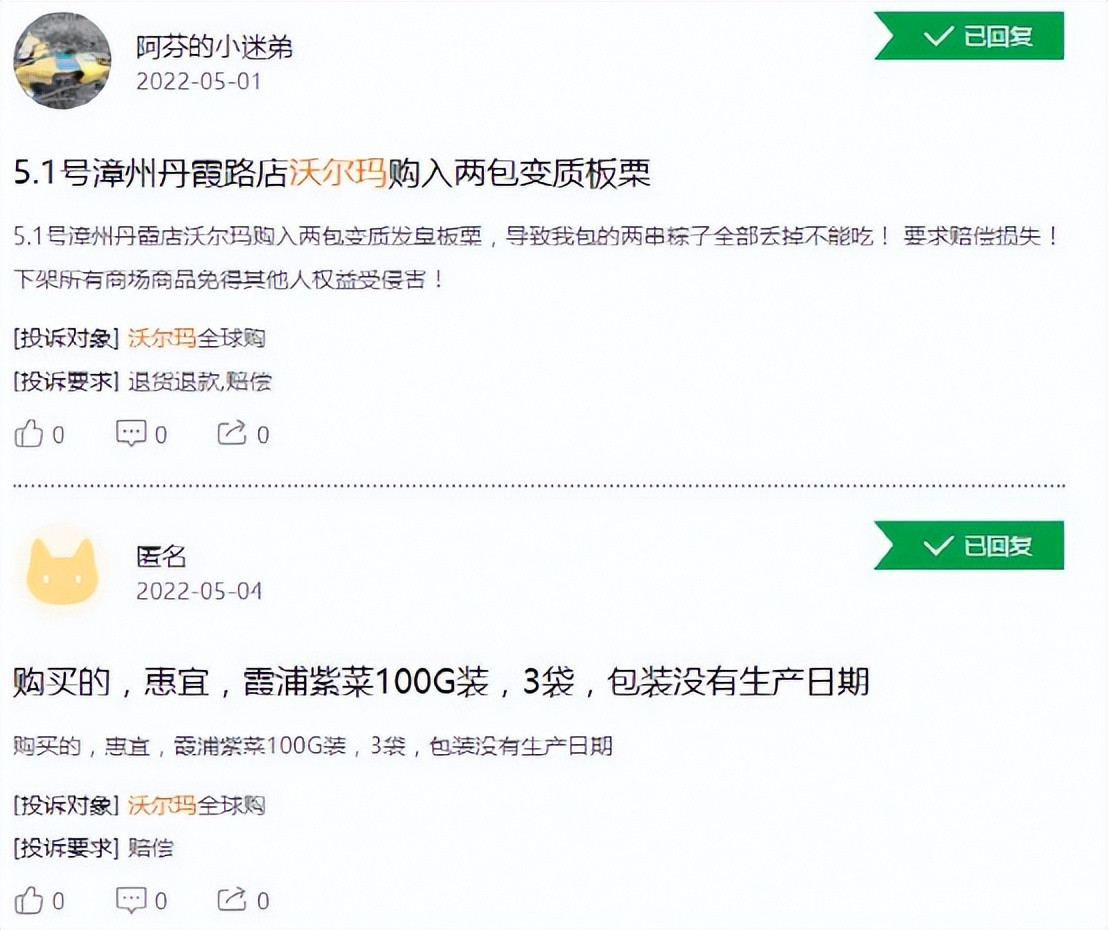Click the 2022-05-04 post date
This screenshot has height=930, width=1108.
(199, 591)
